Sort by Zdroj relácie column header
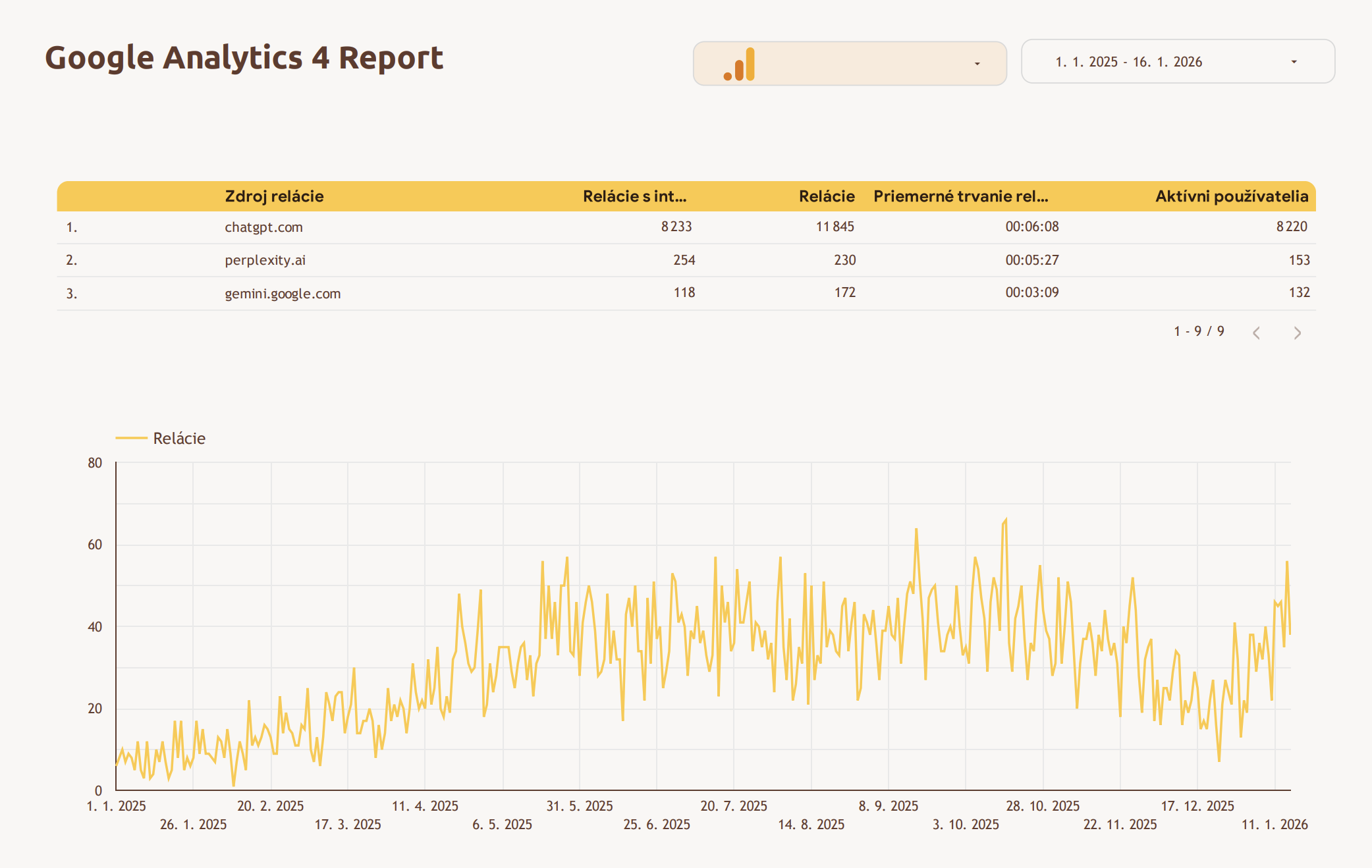Image resolution: width=1372 pixels, height=868 pixels. (x=274, y=196)
